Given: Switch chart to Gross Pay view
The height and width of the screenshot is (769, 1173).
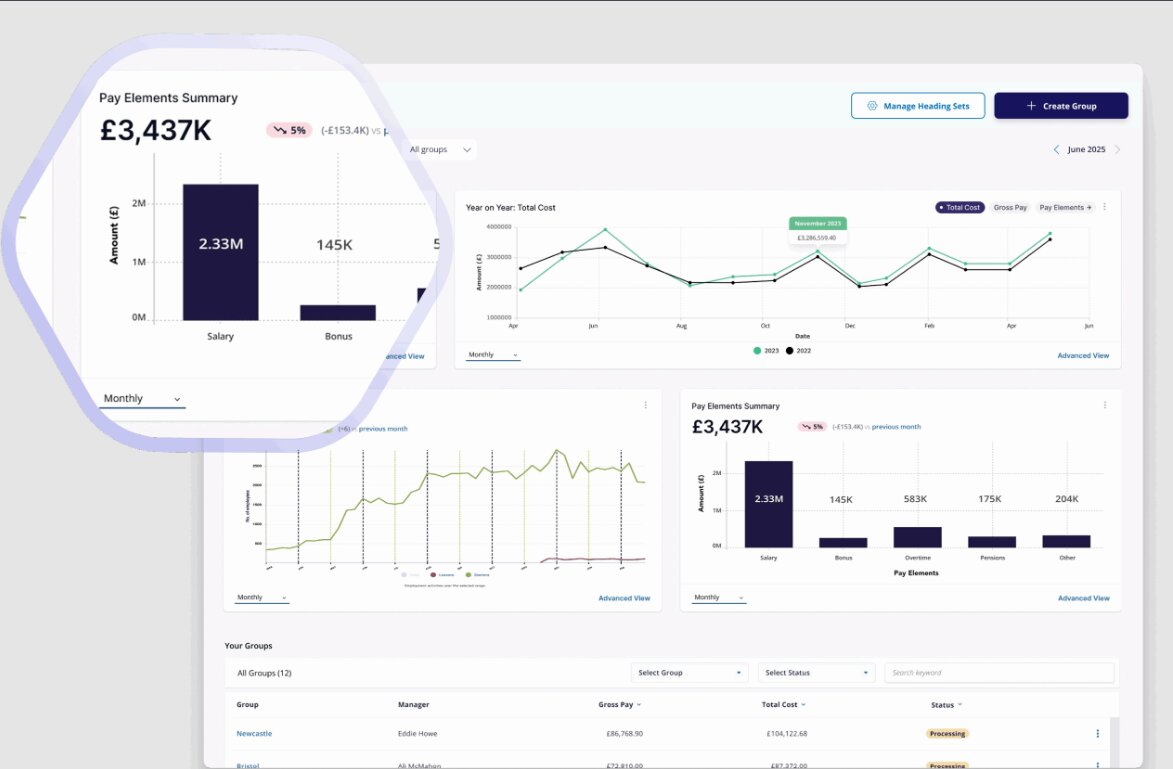Looking at the screenshot, I should point(1009,207).
